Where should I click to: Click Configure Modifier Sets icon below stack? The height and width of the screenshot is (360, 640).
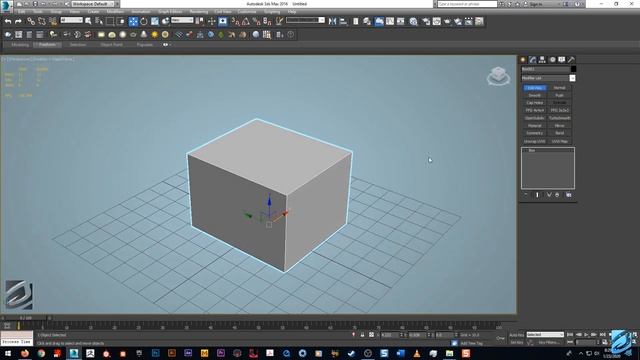569,195
